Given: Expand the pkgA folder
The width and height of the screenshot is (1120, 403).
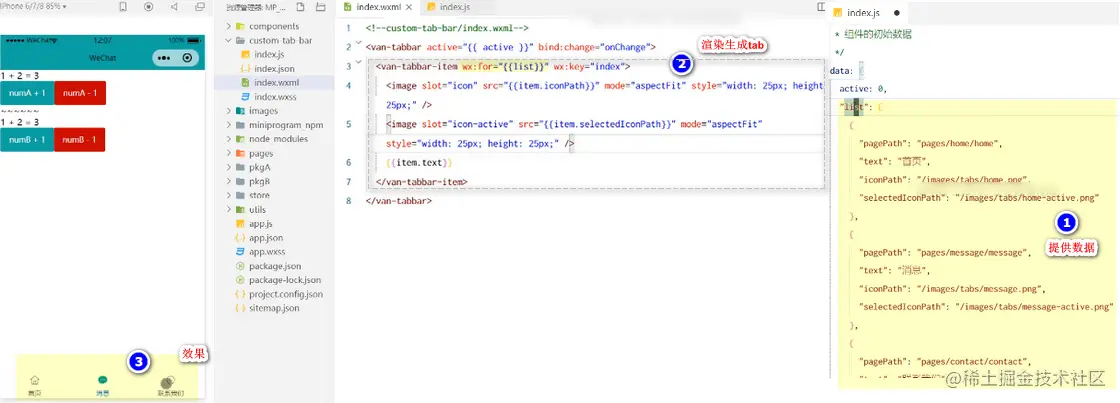Looking at the screenshot, I should click(229, 167).
